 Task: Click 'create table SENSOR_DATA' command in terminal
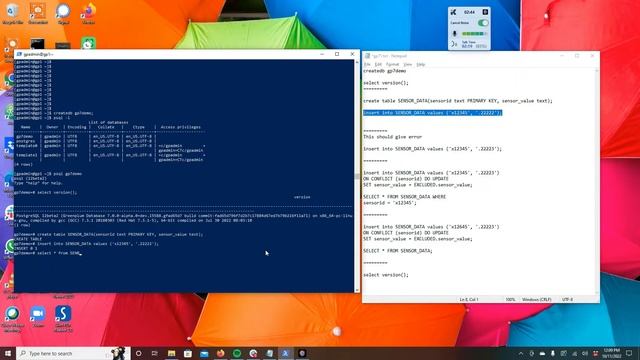pos(120,235)
